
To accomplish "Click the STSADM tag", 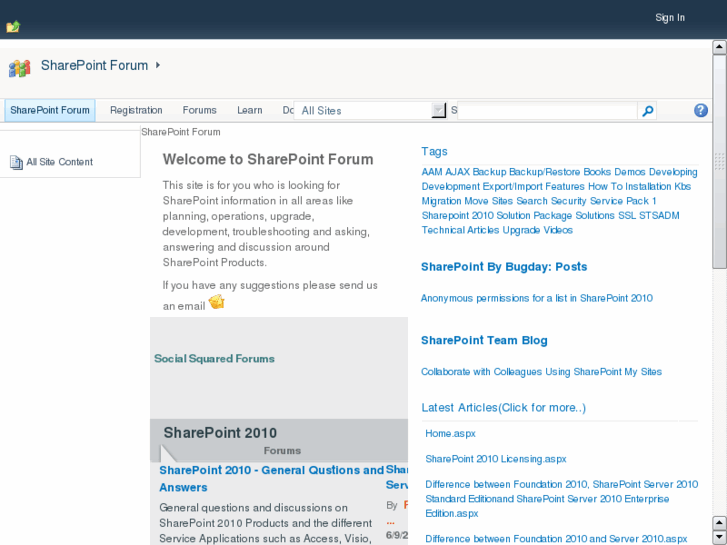I will pyautogui.click(x=659, y=216).
